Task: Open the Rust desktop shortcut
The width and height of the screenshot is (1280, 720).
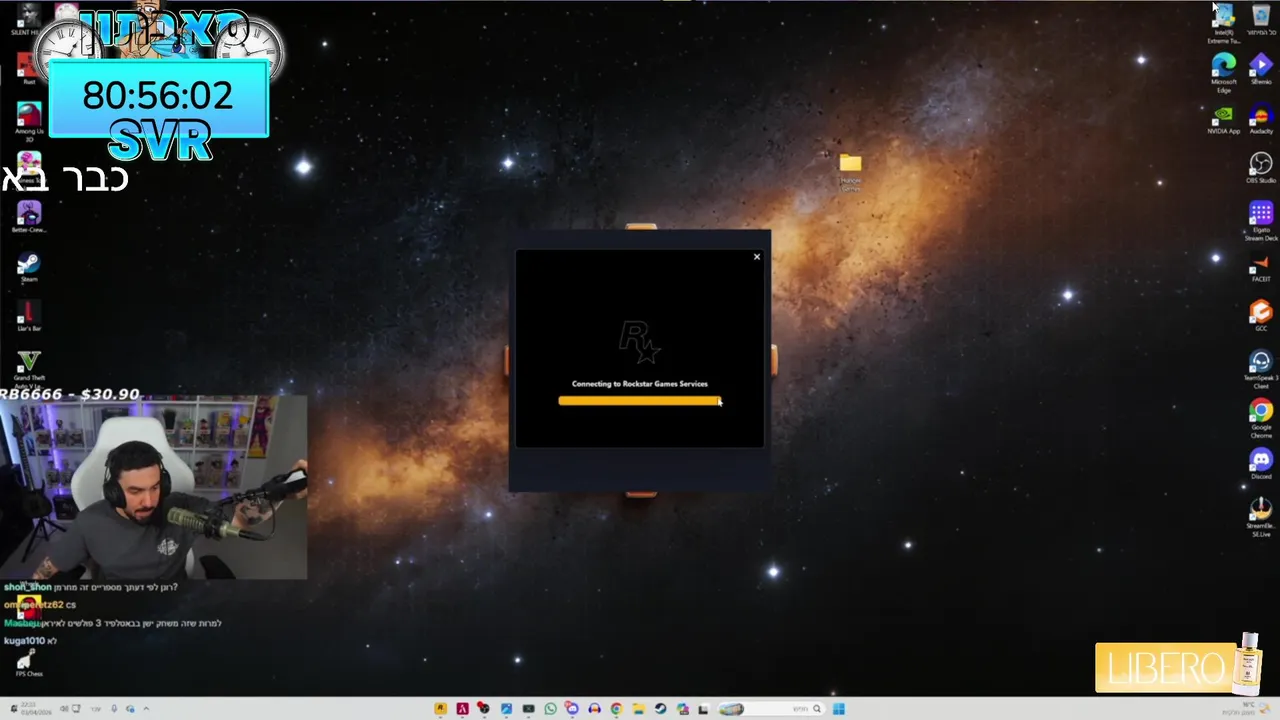Action: 29,68
